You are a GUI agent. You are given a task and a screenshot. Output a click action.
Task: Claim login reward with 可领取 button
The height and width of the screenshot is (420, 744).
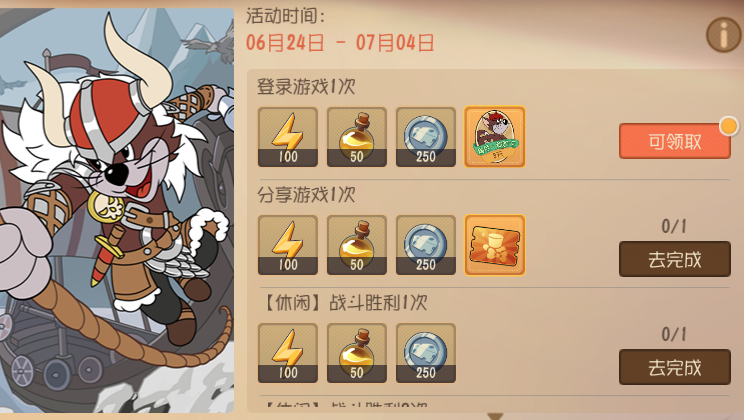[x=674, y=141]
